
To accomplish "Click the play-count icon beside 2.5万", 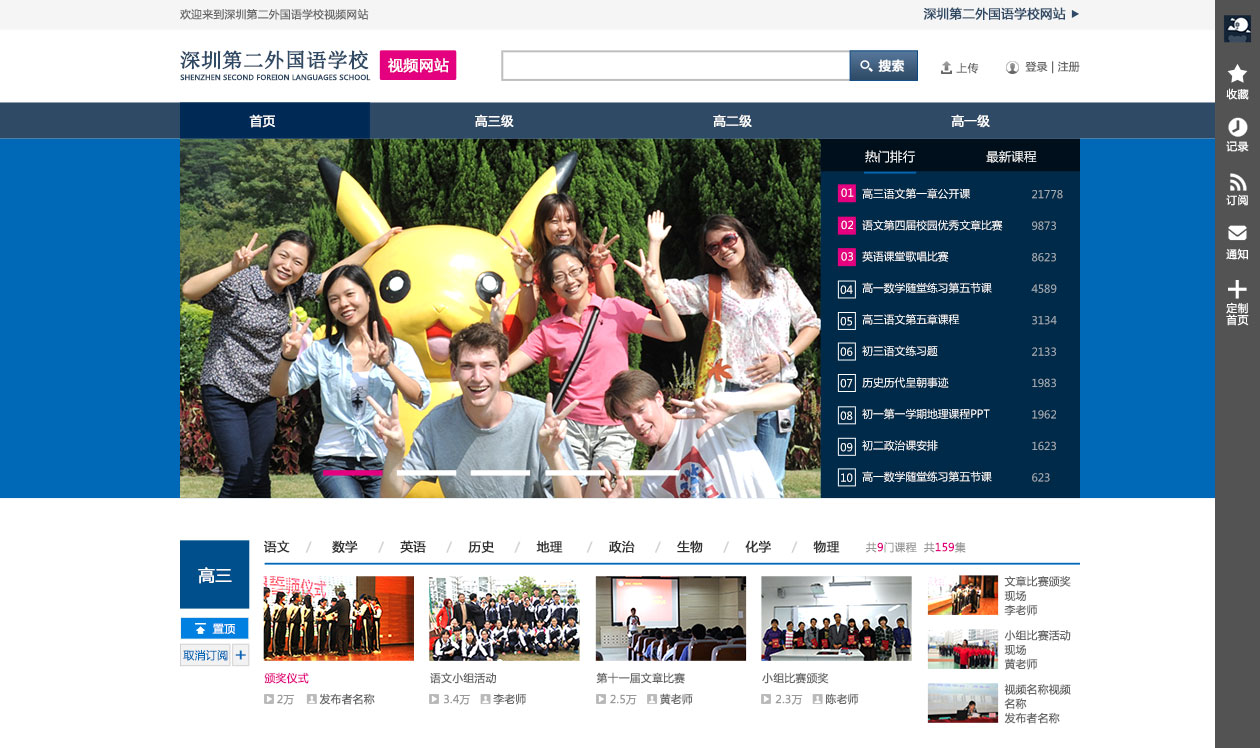I will 601,699.
